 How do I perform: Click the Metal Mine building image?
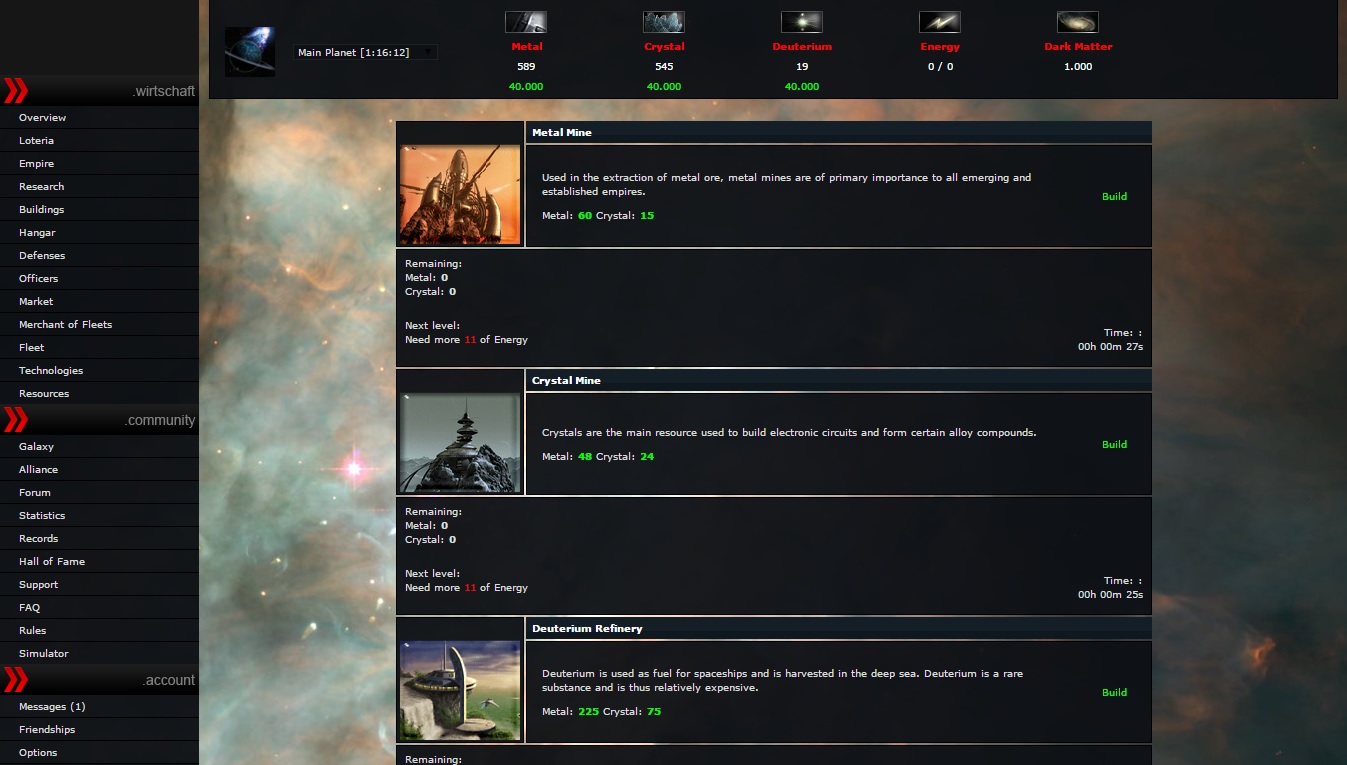click(x=460, y=195)
